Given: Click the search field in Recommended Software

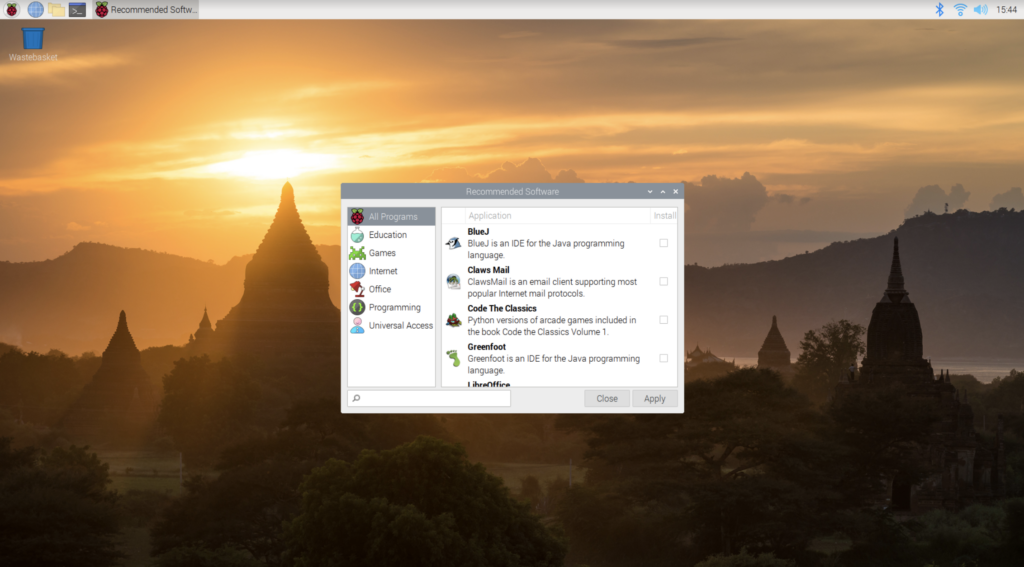Looking at the screenshot, I should [430, 398].
